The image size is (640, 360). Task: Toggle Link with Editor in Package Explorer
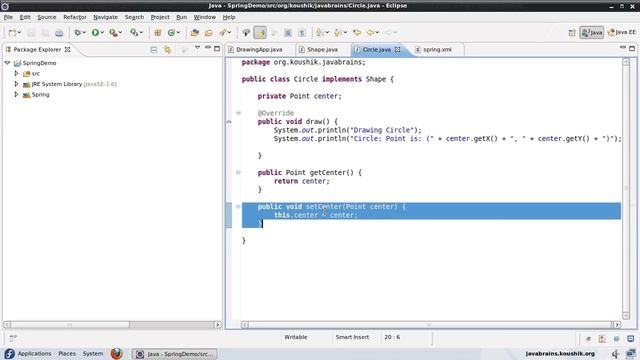[x=167, y=50]
